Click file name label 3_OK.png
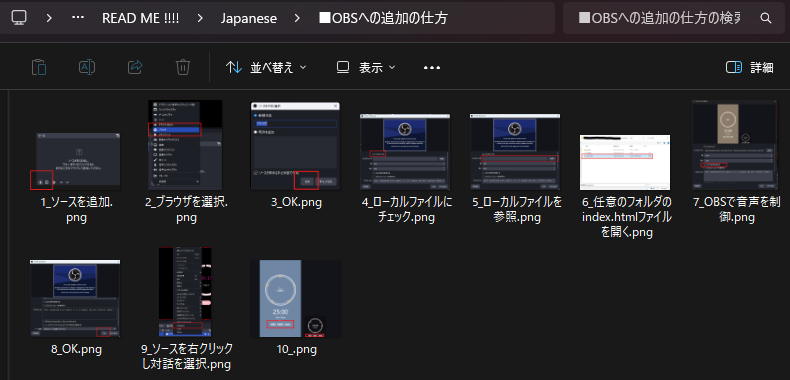790x380 pixels. tap(296, 203)
